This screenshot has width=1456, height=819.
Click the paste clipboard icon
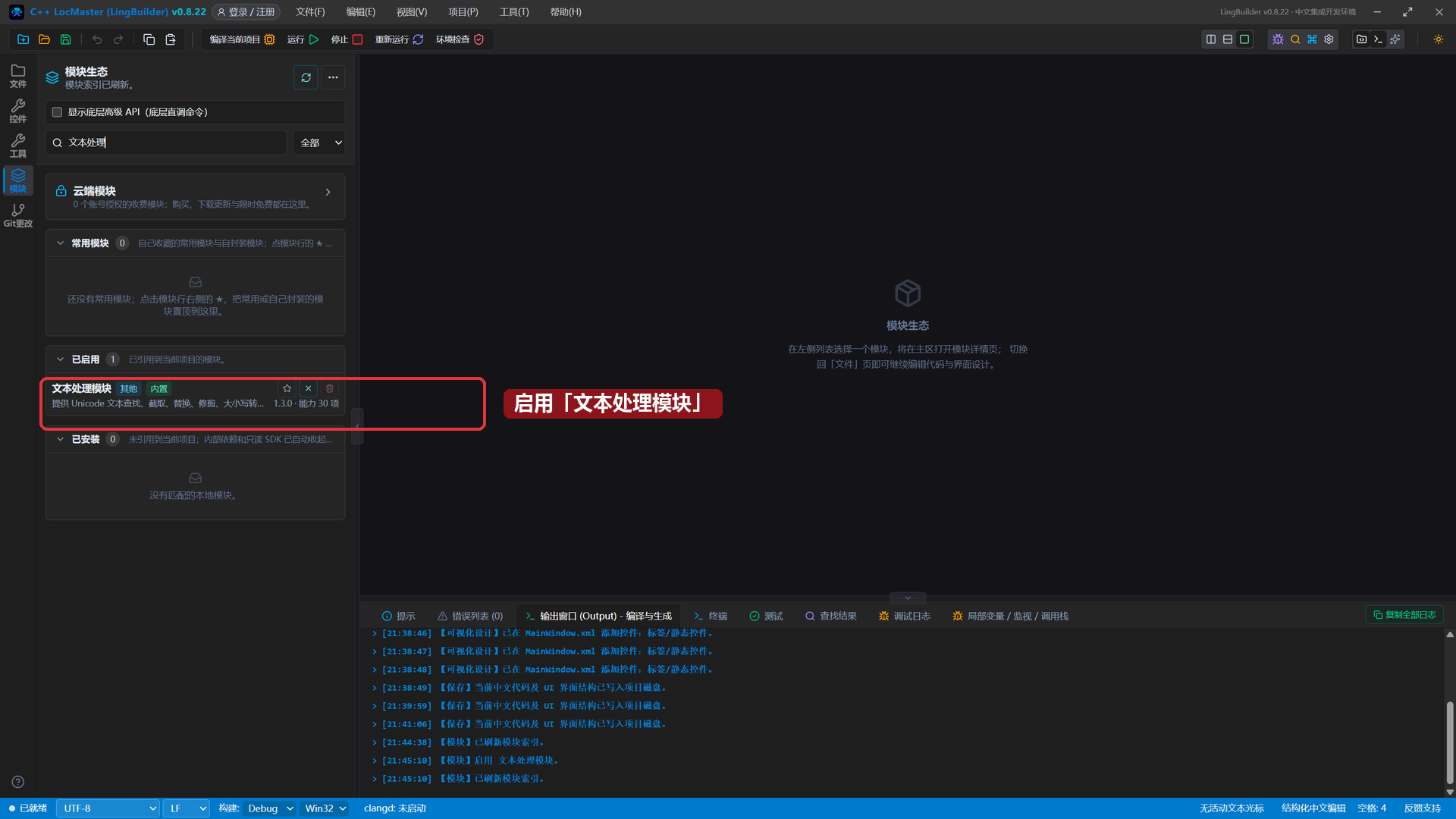(x=171, y=39)
